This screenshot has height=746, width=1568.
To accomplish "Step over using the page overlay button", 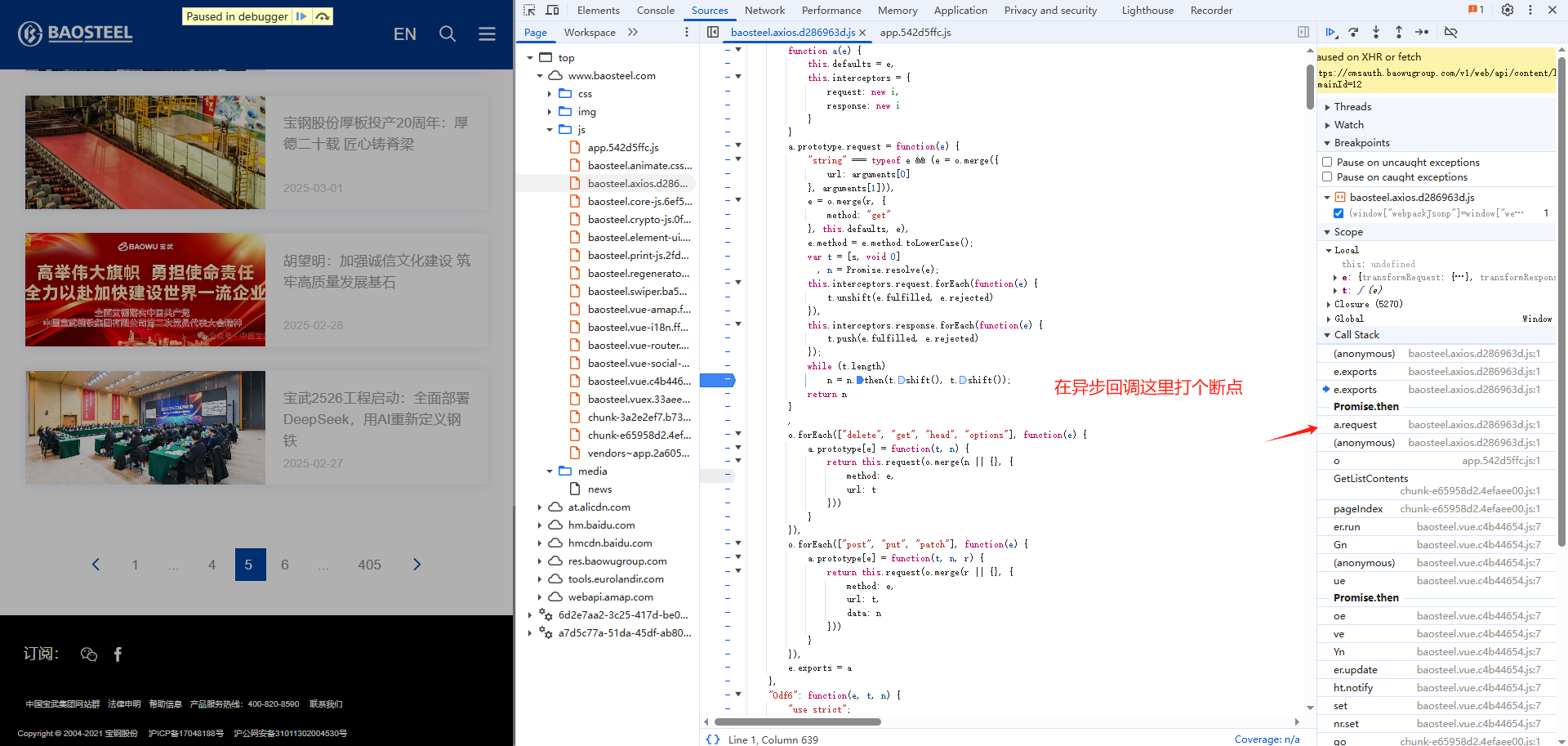I will point(323,16).
